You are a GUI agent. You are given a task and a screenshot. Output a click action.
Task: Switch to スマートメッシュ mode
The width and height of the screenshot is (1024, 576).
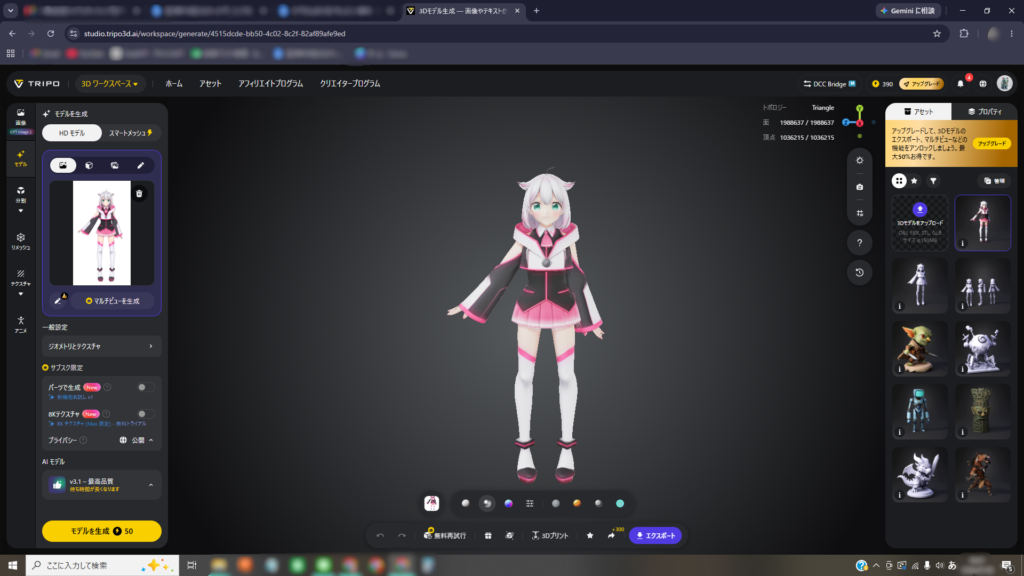(131, 133)
